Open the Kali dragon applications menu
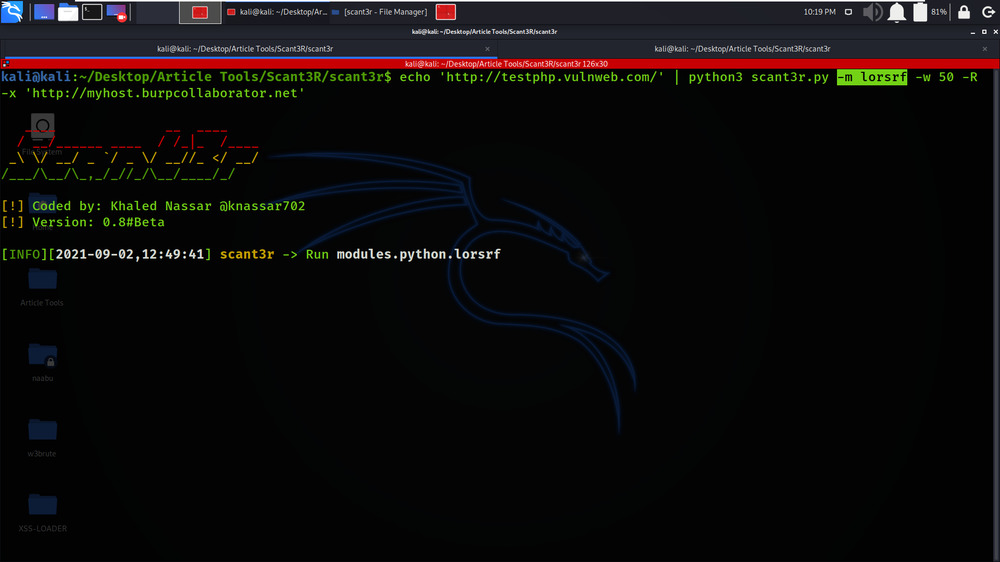Viewport: 1000px width, 562px height. (12, 11)
